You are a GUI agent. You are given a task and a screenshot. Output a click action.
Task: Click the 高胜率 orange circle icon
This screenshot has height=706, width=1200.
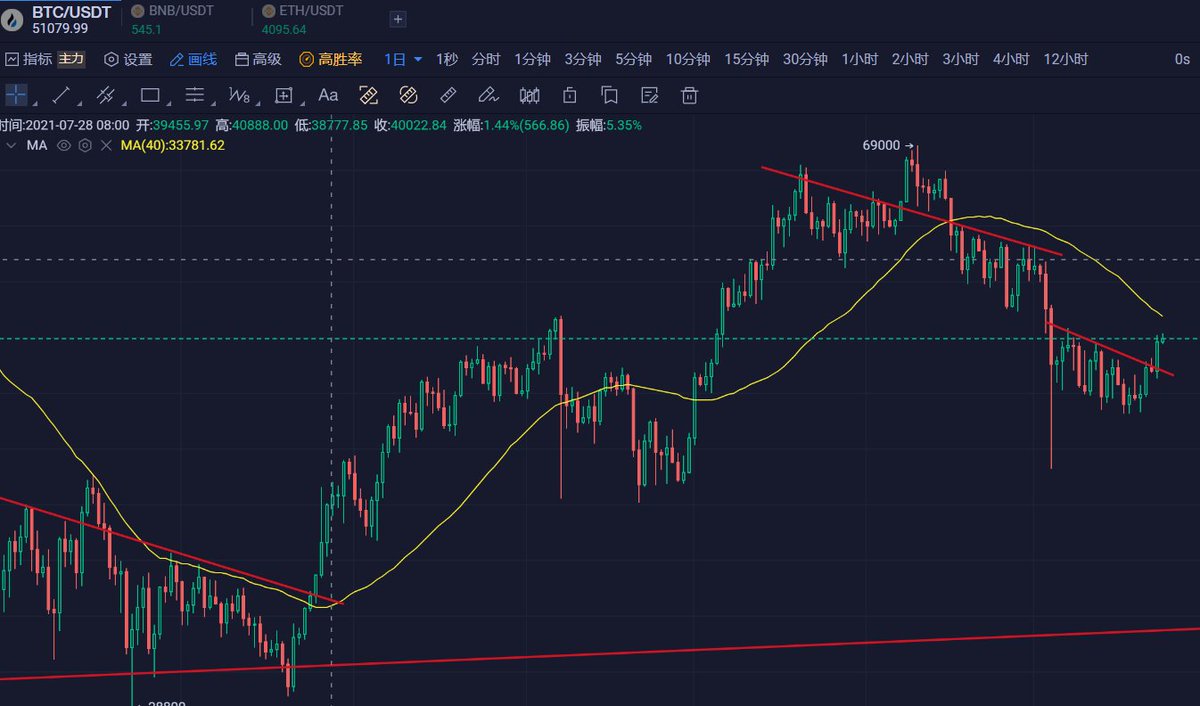pyautogui.click(x=306, y=59)
